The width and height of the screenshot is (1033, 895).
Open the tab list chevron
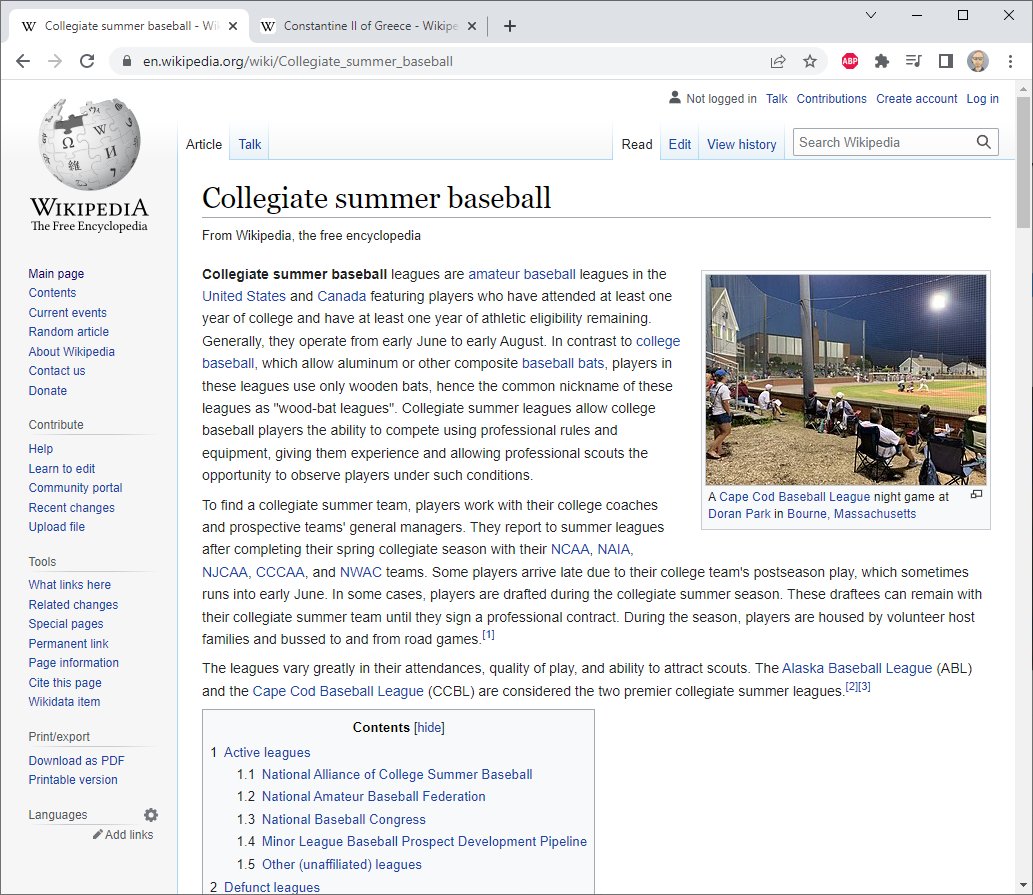pos(870,15)
